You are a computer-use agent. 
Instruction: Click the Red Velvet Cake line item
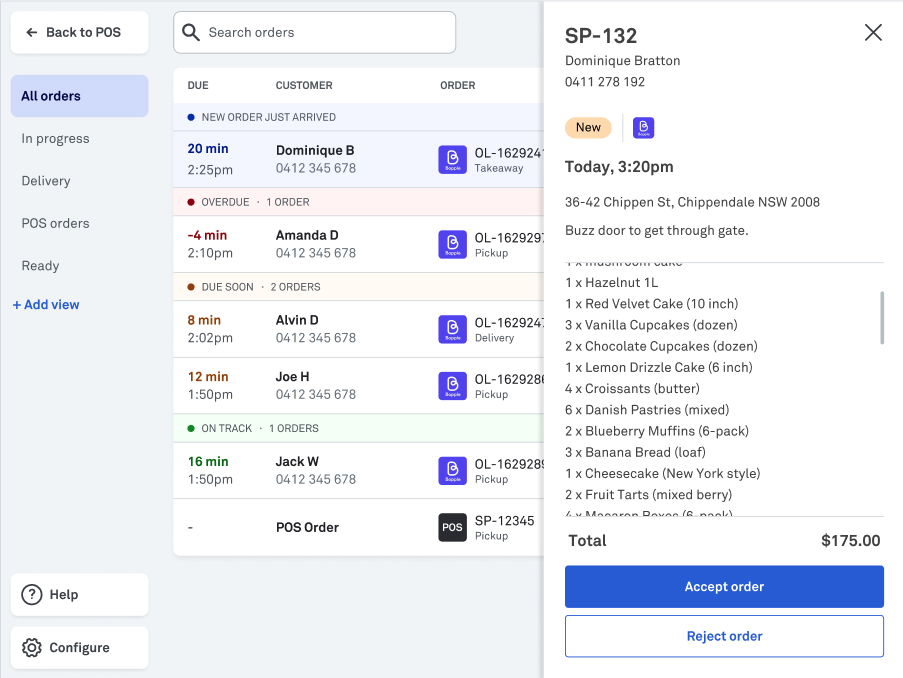click(651, 304)
